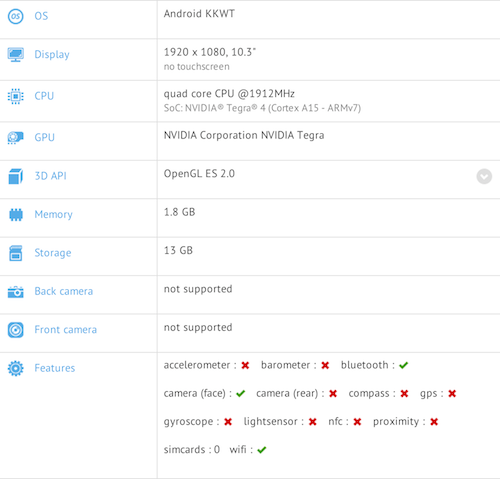Open the OS label link

click(41, 16)
